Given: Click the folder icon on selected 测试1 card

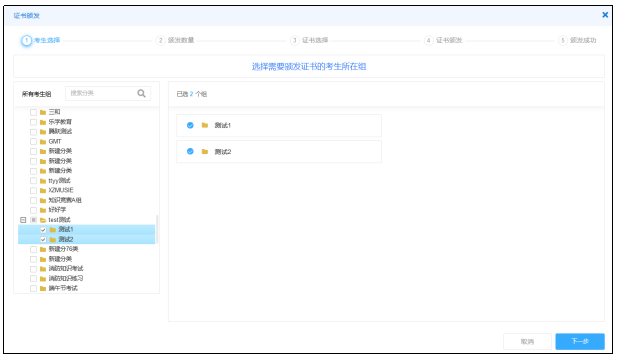Looking at the screenshot, I should point(205,125).
